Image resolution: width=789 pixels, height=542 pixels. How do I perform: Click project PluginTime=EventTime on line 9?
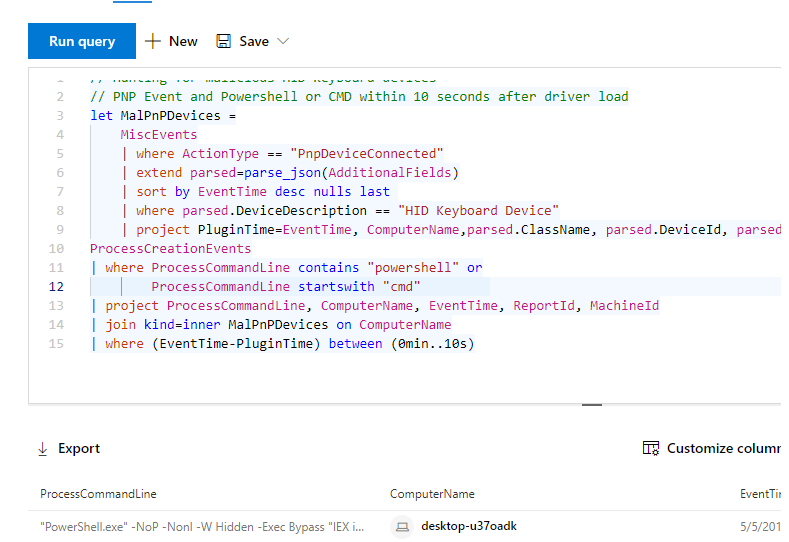244,229
